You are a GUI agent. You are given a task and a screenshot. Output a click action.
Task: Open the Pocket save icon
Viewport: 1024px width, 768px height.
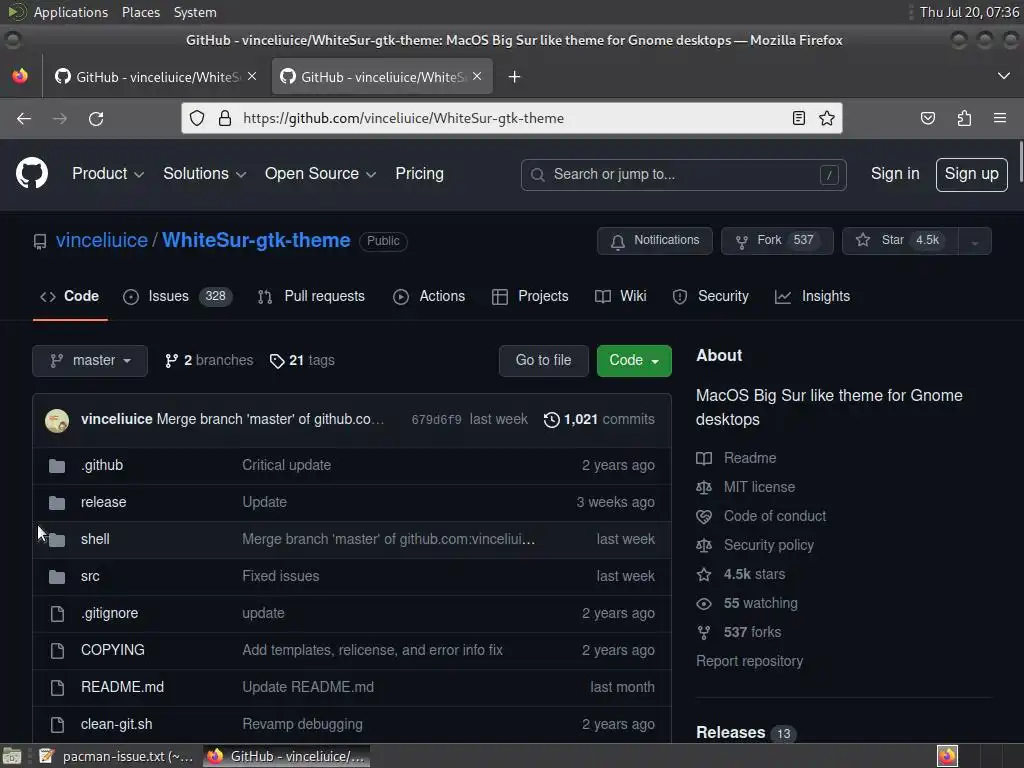point(927,118)
